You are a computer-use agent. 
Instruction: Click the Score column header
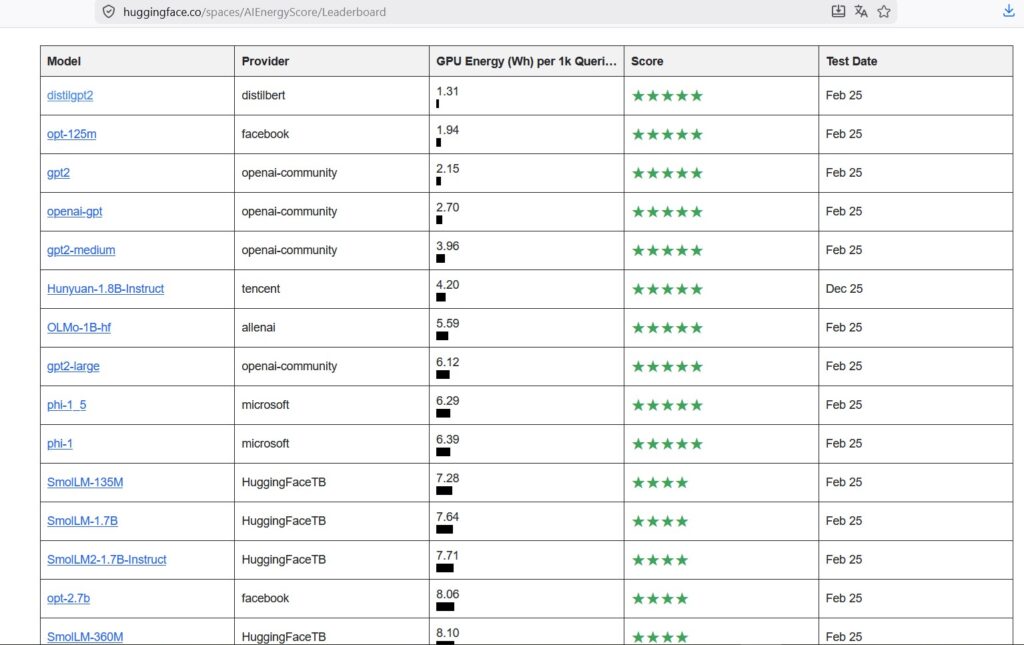[x=721, y=61]
